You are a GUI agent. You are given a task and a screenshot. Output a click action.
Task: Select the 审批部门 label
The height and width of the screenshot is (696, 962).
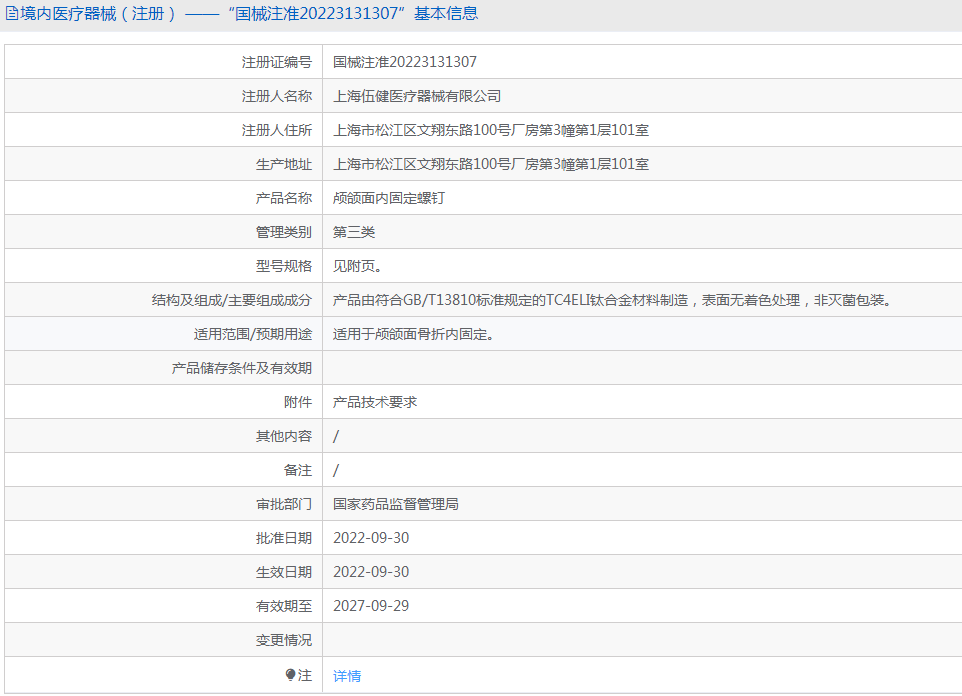(283, 505)
